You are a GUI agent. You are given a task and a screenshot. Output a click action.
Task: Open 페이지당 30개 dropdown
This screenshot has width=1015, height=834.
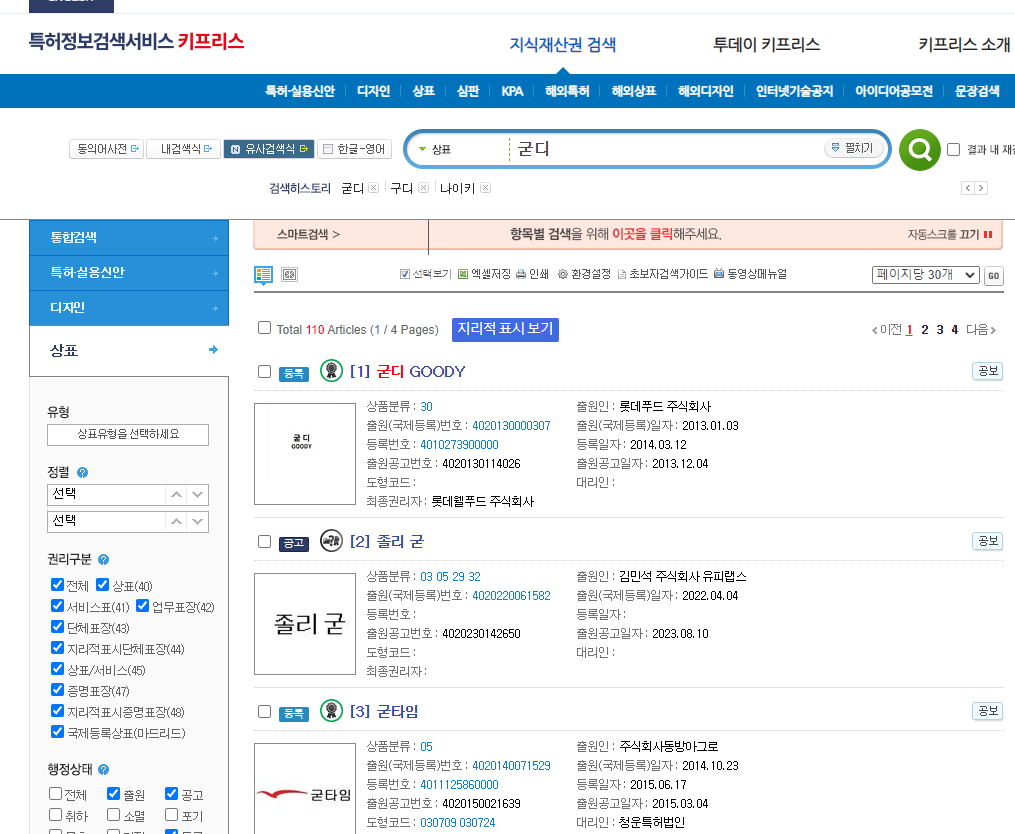tap(925, 275)
